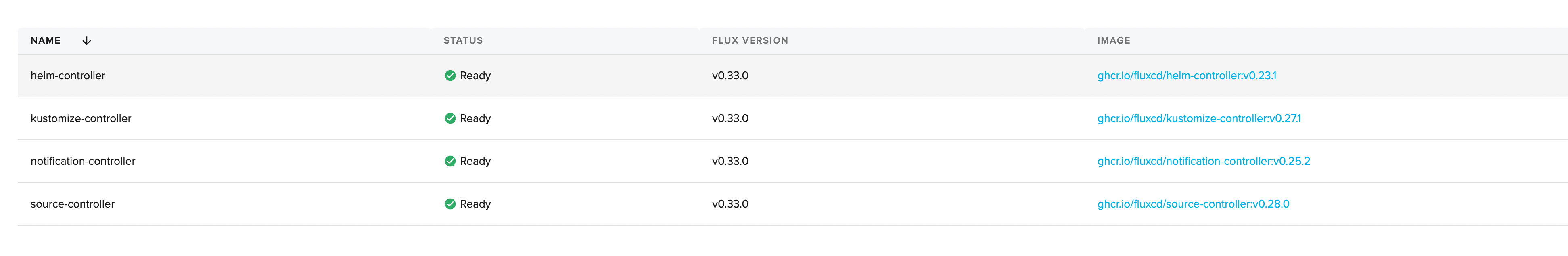The image size is (1568, 256).
Task: Sort table by the NAME column header
Action: (x=46, y=41)
